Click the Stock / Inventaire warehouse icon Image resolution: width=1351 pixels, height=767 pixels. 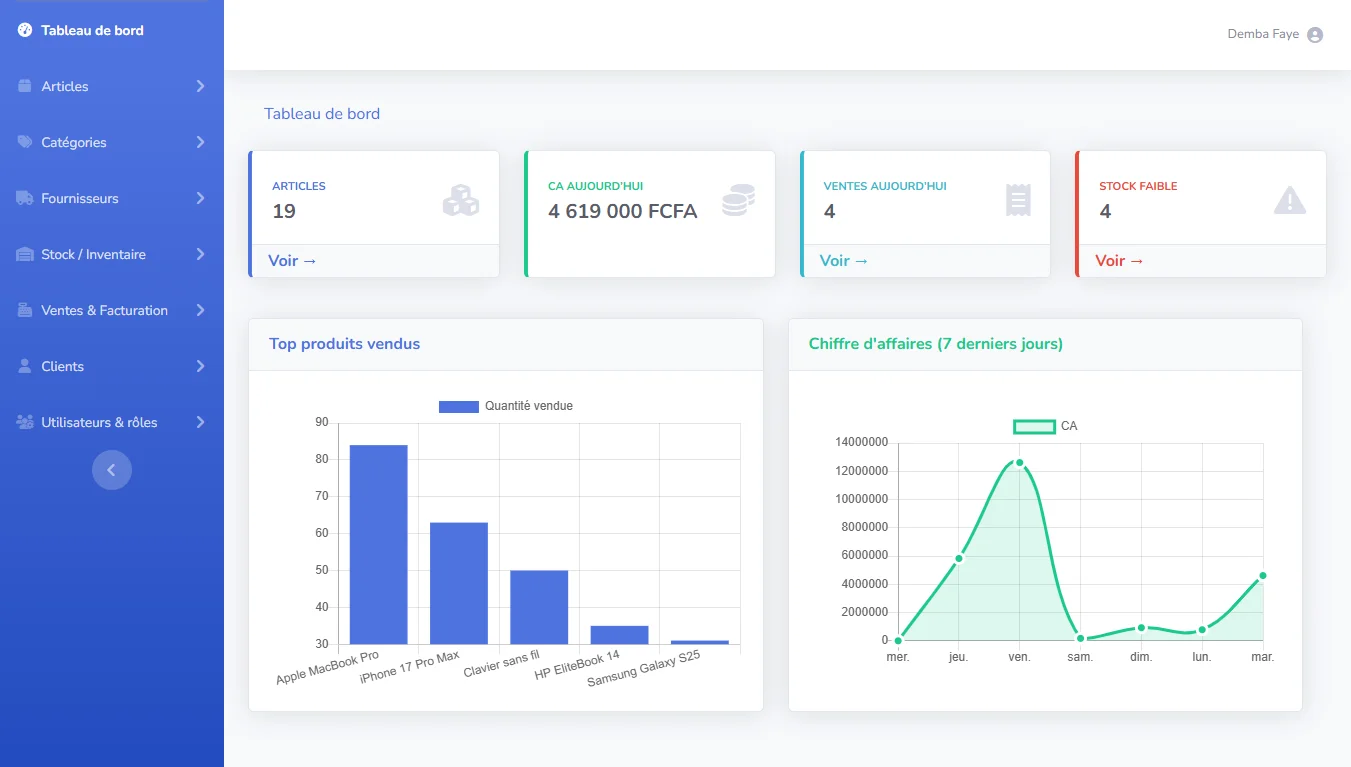point(25,254)
